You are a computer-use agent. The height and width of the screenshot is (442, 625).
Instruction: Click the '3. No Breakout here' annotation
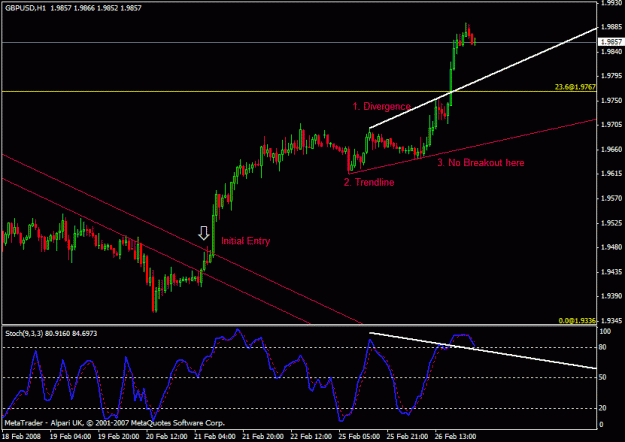[x=481, y=163]
